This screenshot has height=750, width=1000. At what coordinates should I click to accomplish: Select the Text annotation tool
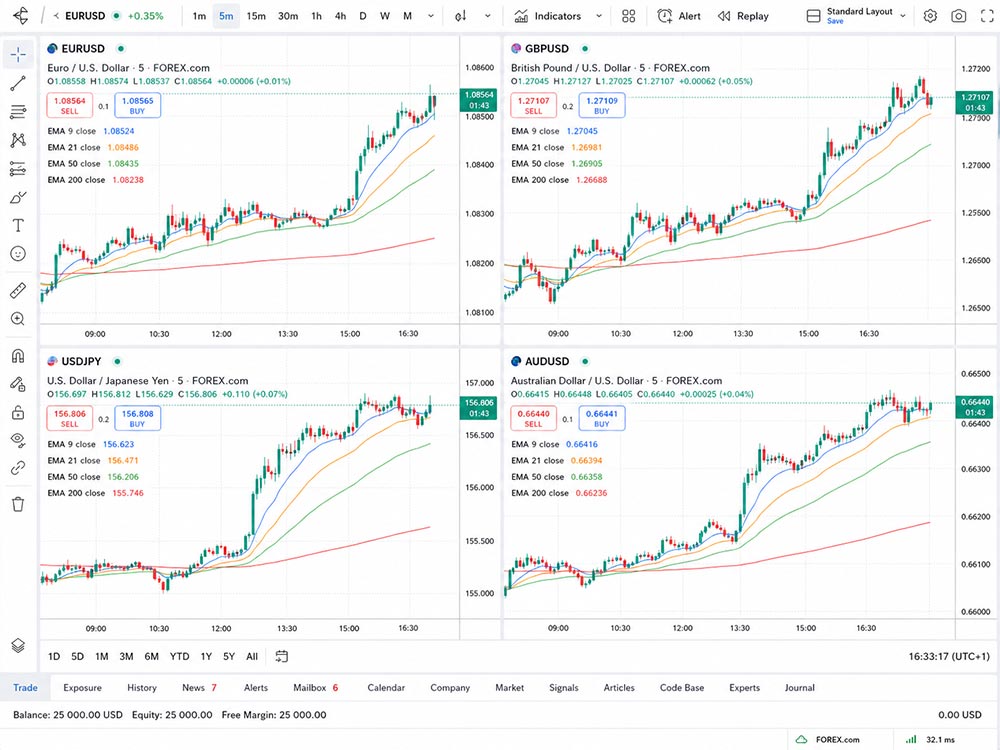pyautogui.click(x=18, y=225)
